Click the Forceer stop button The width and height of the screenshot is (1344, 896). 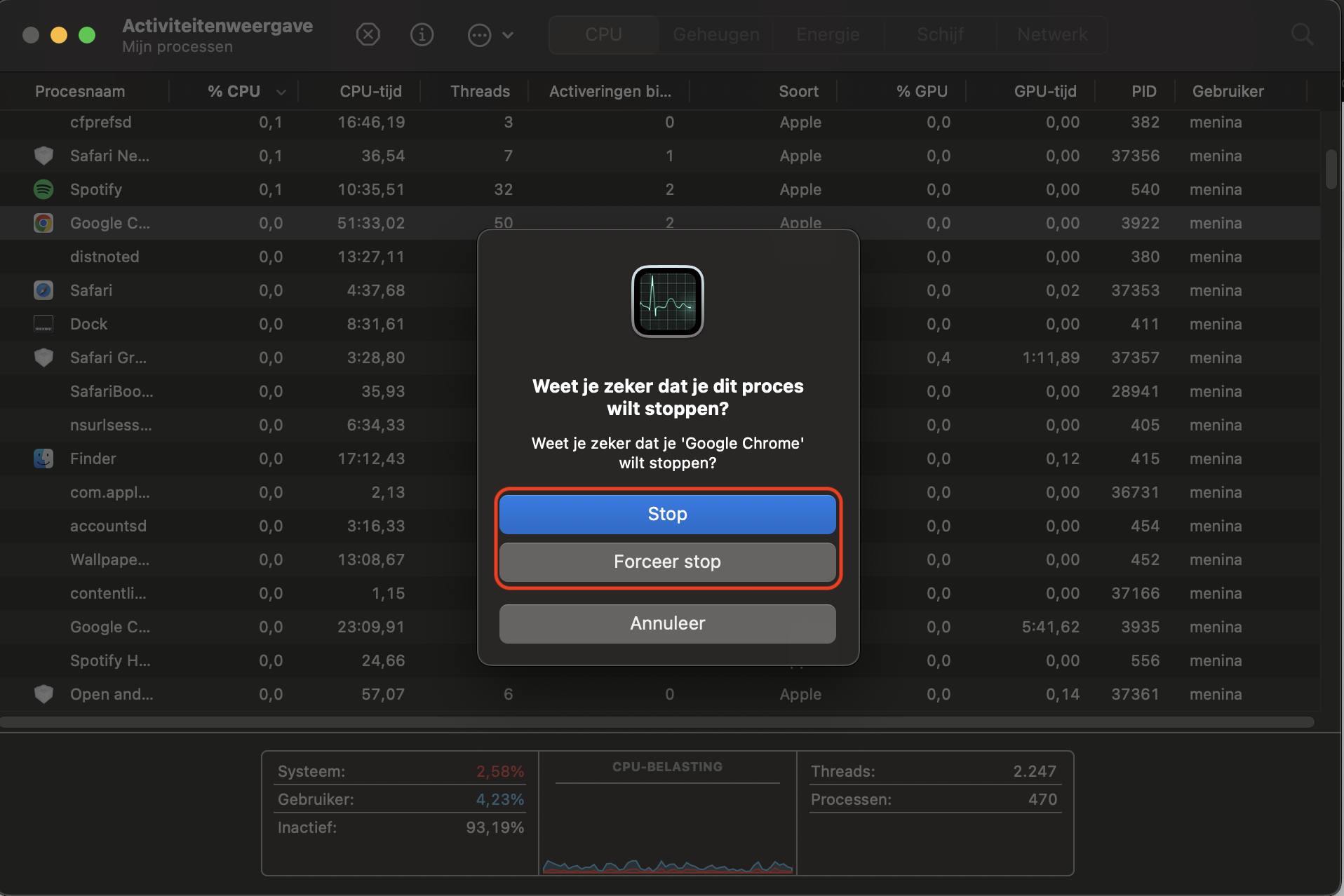tap(667, 562)
